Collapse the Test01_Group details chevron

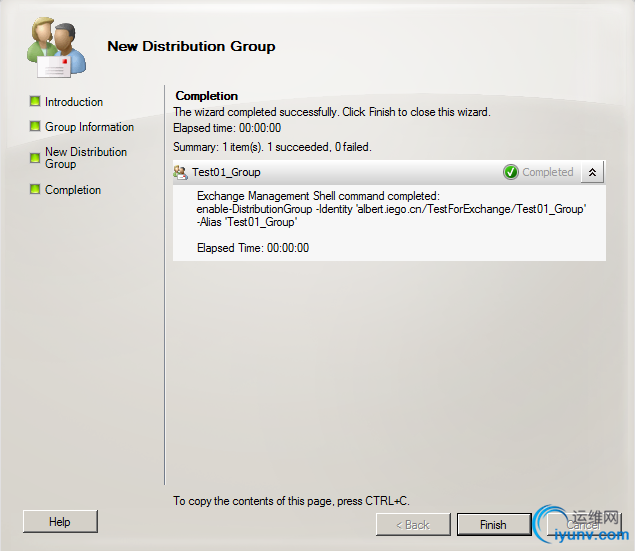(x=592, y=172)
